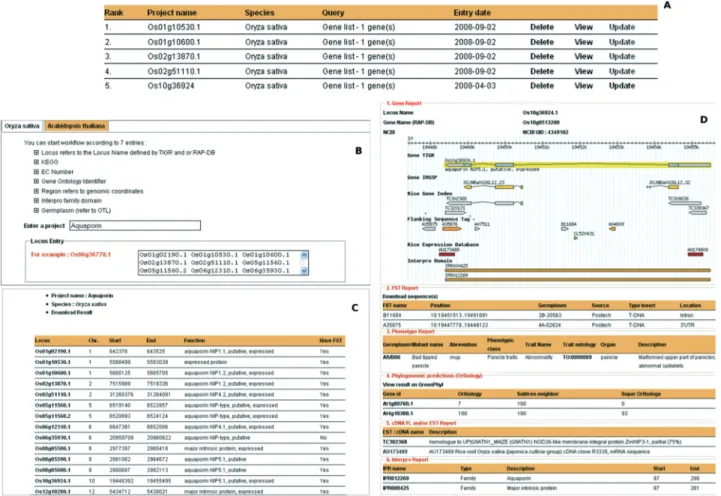This screenshot has height=496, width=721.
Task: Click the Entry date column header
Action: pos(472,13)
